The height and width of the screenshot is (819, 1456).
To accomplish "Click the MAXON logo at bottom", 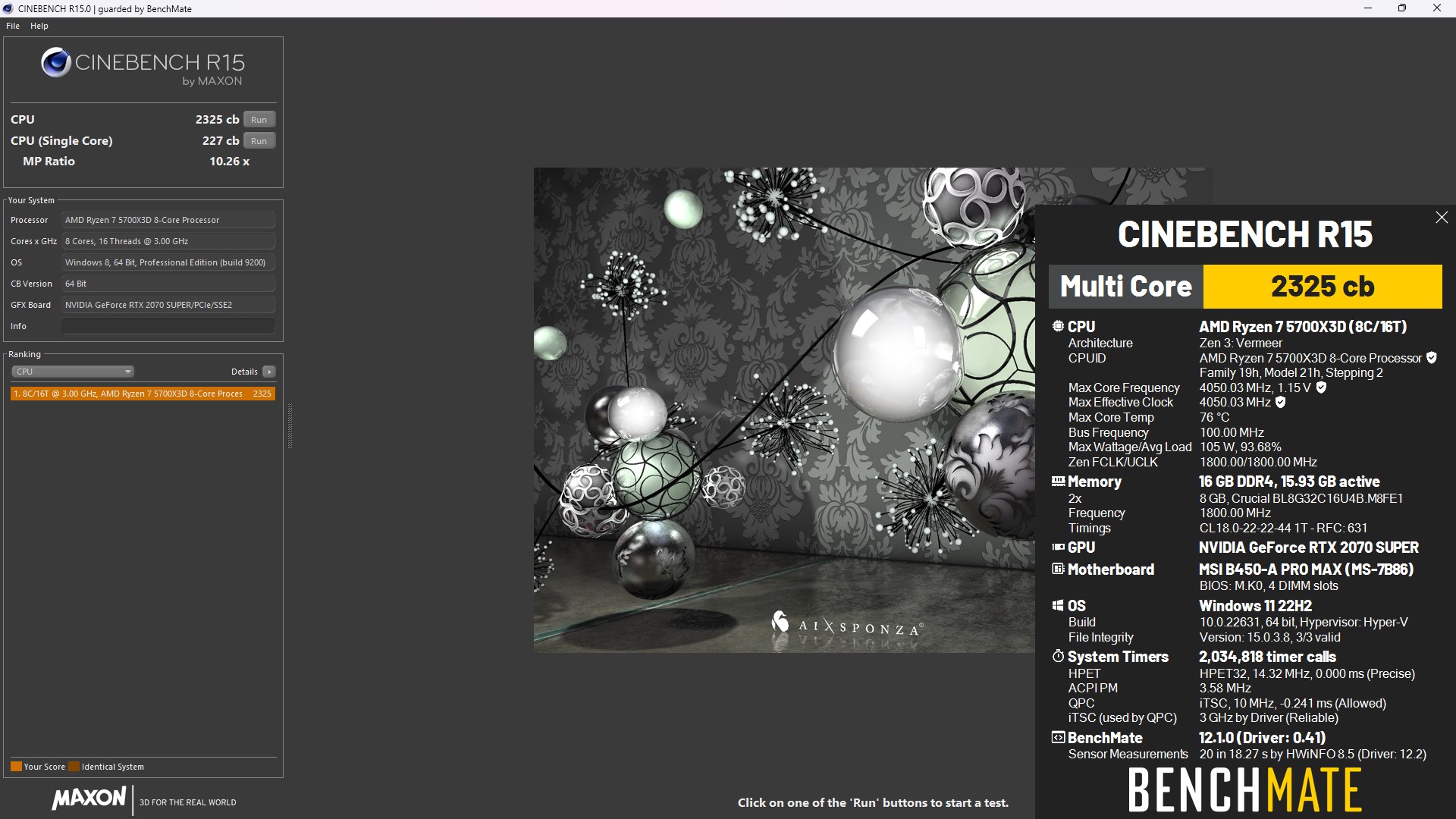I will point(89,799).
